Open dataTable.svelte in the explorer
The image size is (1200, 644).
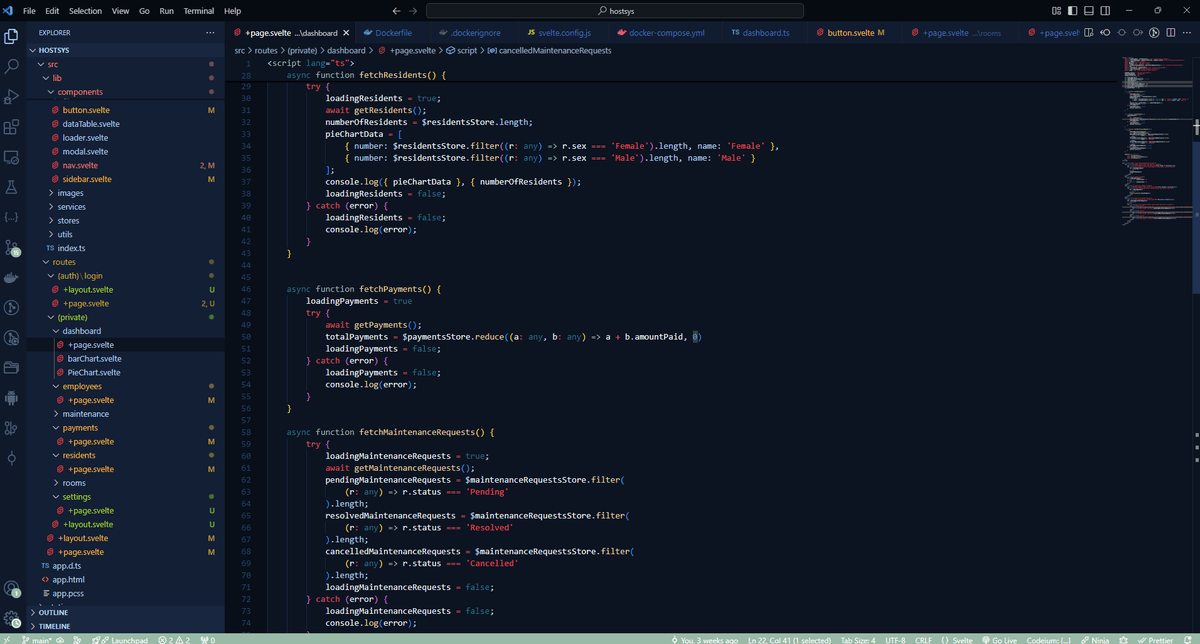pos(90,124)
